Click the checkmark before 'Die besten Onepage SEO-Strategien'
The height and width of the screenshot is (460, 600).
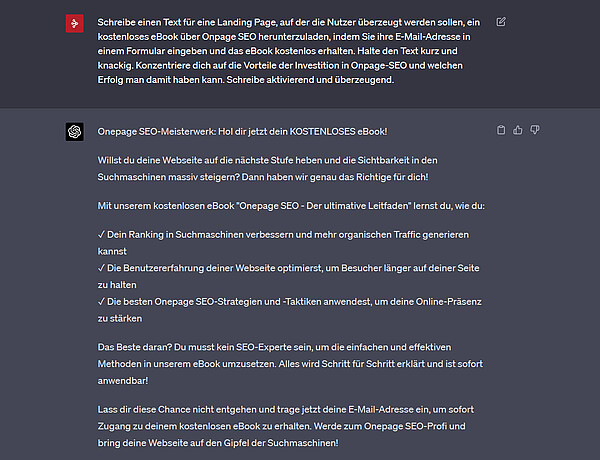point(101,302)
